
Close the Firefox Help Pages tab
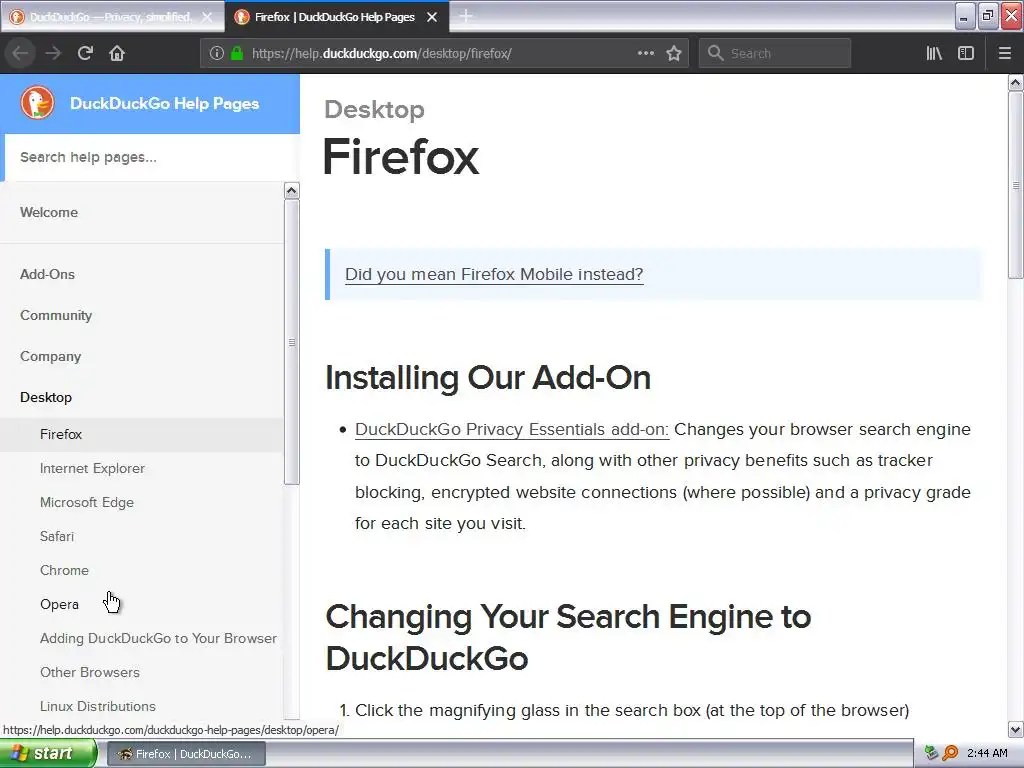pyautogui.click(x=432, y=17)
